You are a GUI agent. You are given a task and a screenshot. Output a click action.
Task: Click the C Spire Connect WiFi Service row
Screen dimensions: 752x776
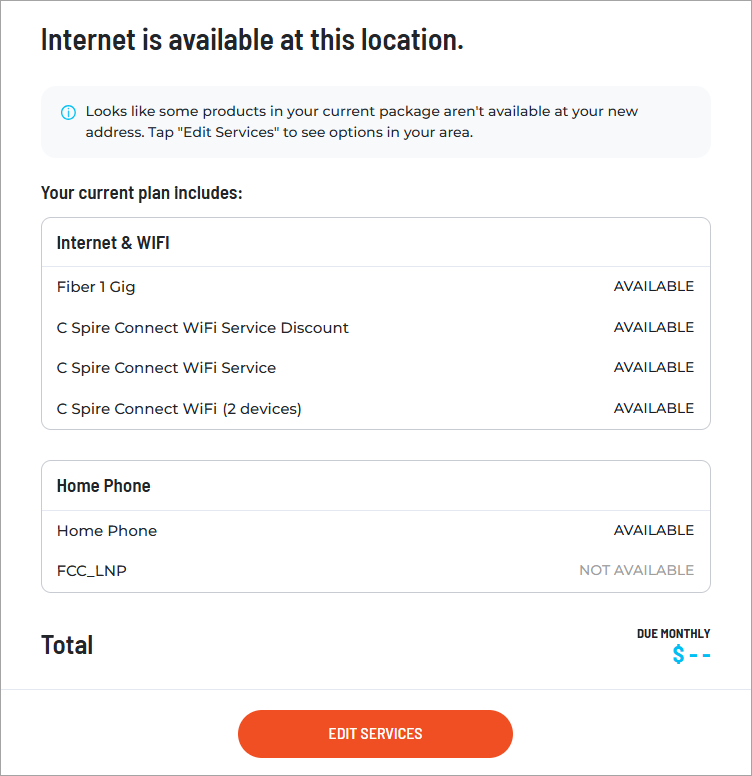[166, 368]
